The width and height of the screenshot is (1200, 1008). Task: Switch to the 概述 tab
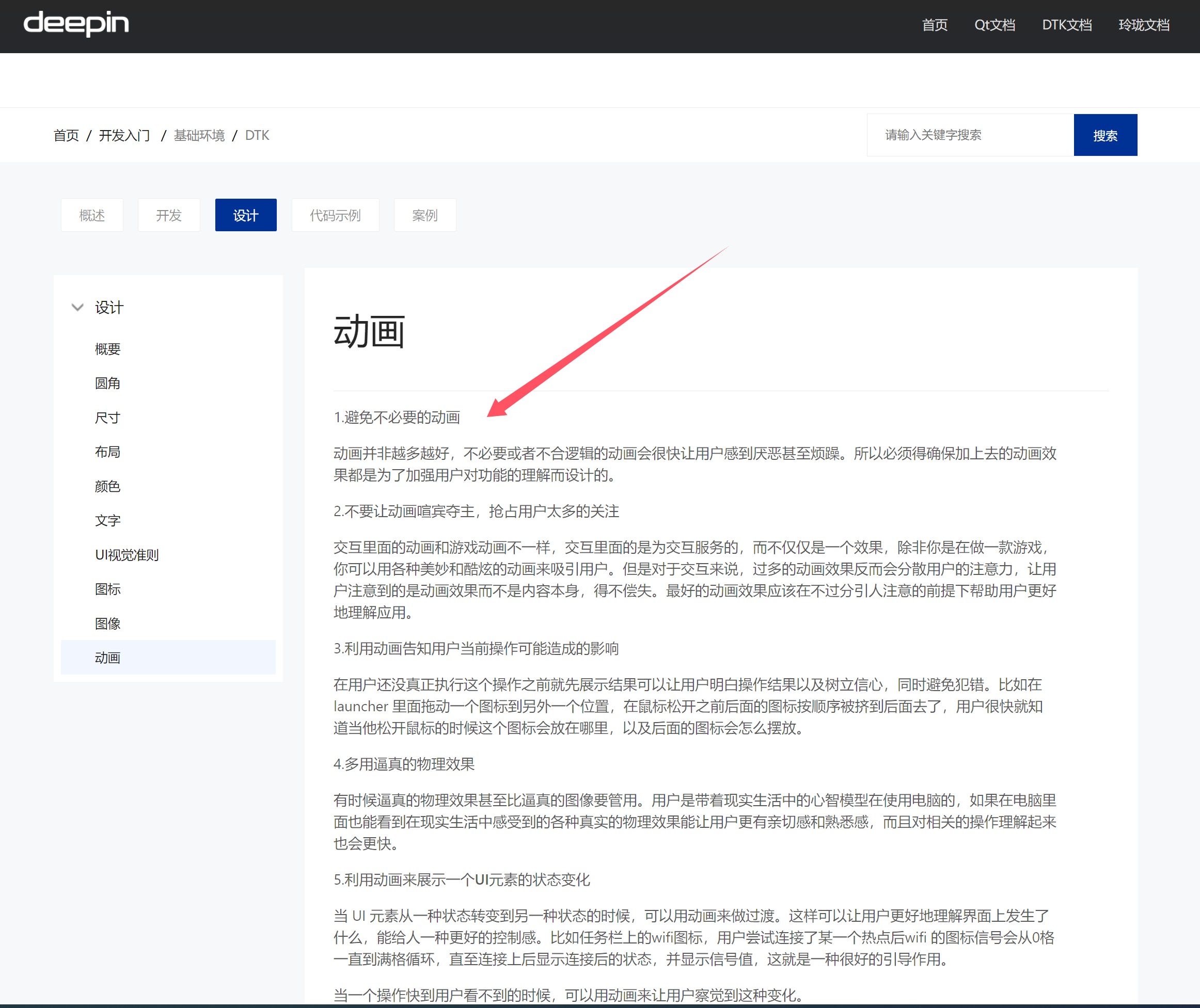coord(92,215)
